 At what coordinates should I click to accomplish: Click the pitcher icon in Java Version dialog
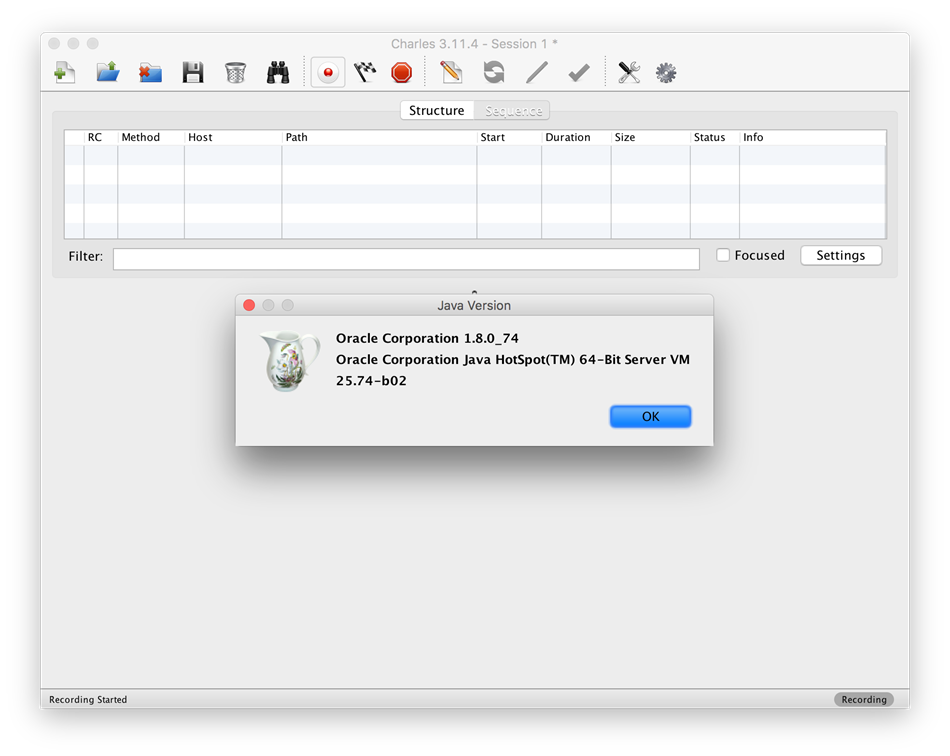point(290,361)
